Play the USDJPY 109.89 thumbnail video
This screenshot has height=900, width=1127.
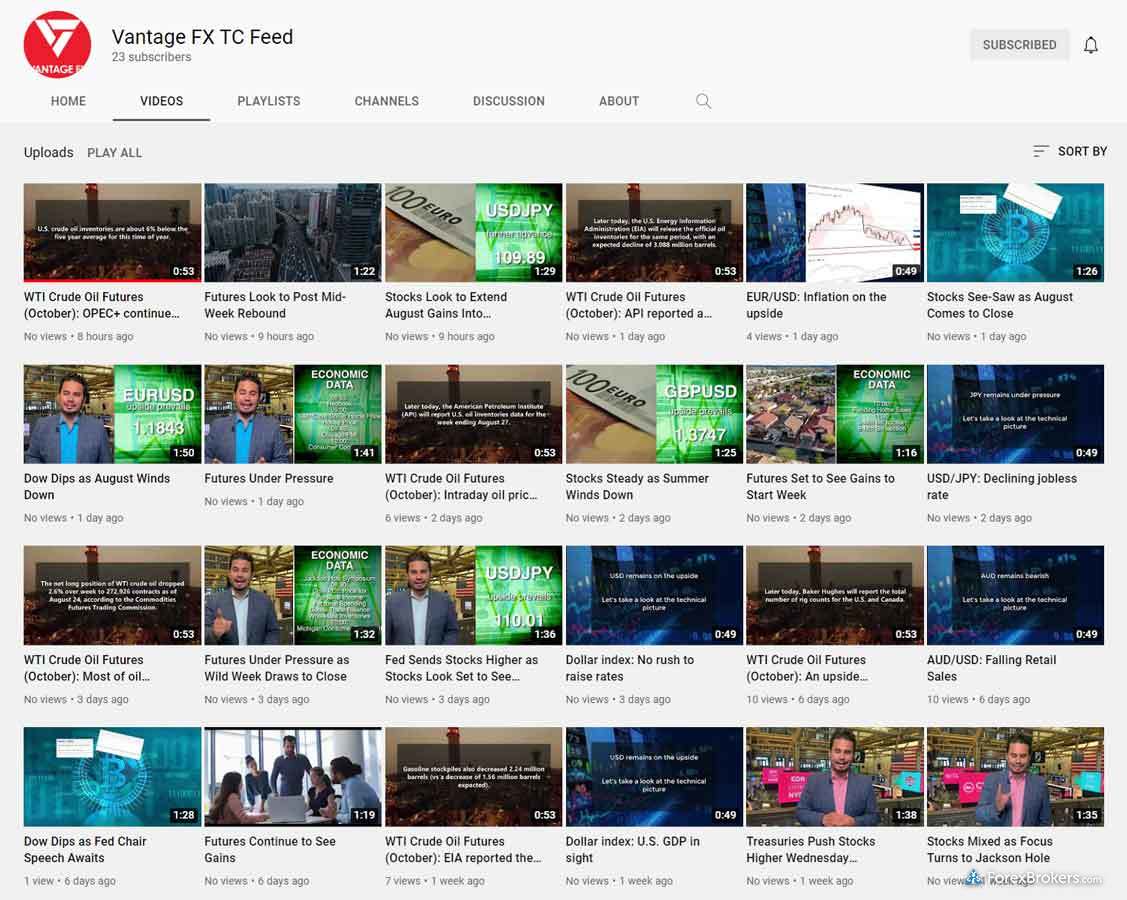(x=473, y=232)
